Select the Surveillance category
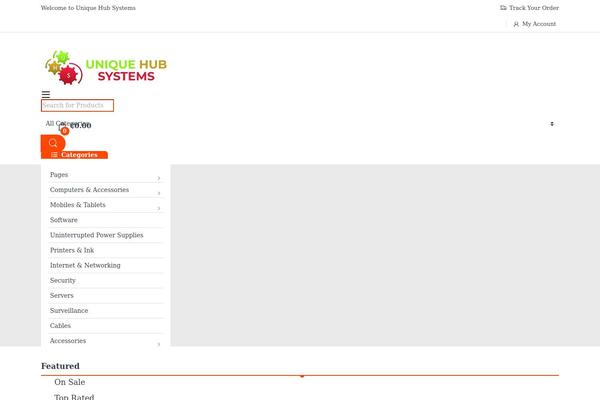The height and width of the screenshot is (400, 600). pyautogui.click(x=69, y=310)
